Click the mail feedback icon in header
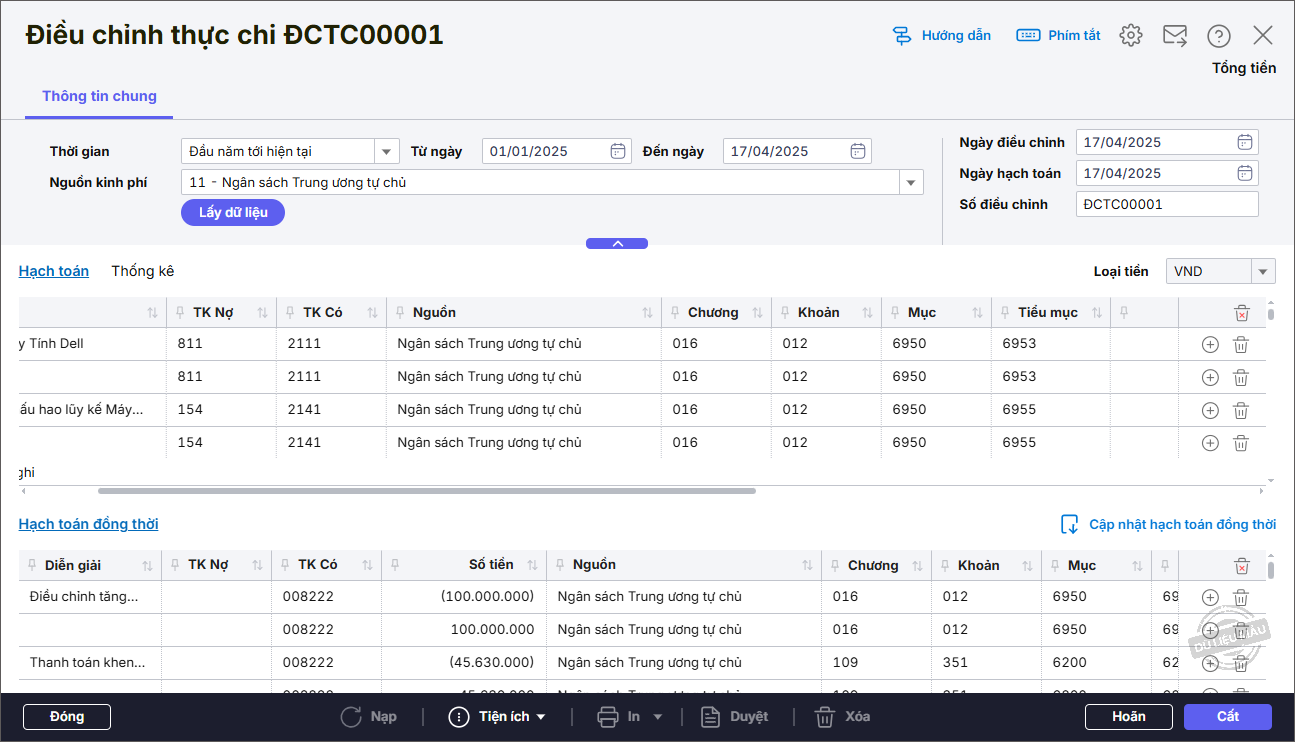 [x=1175, y=35]
